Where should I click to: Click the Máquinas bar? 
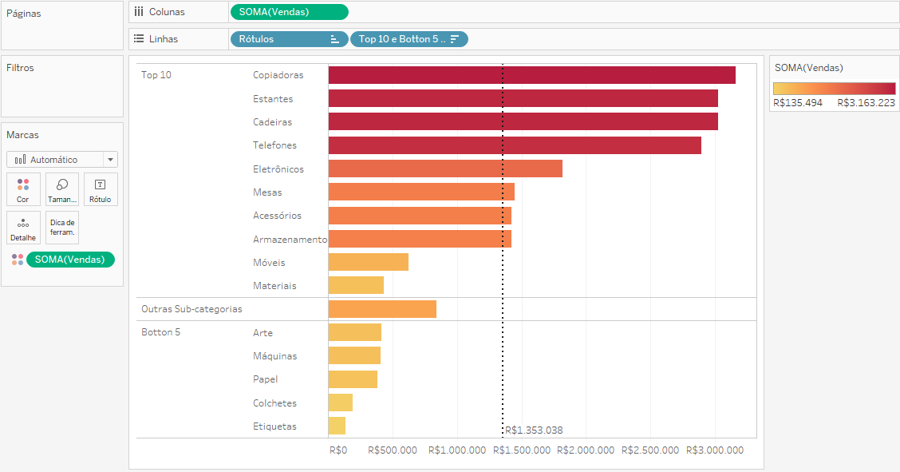[355, 355]
